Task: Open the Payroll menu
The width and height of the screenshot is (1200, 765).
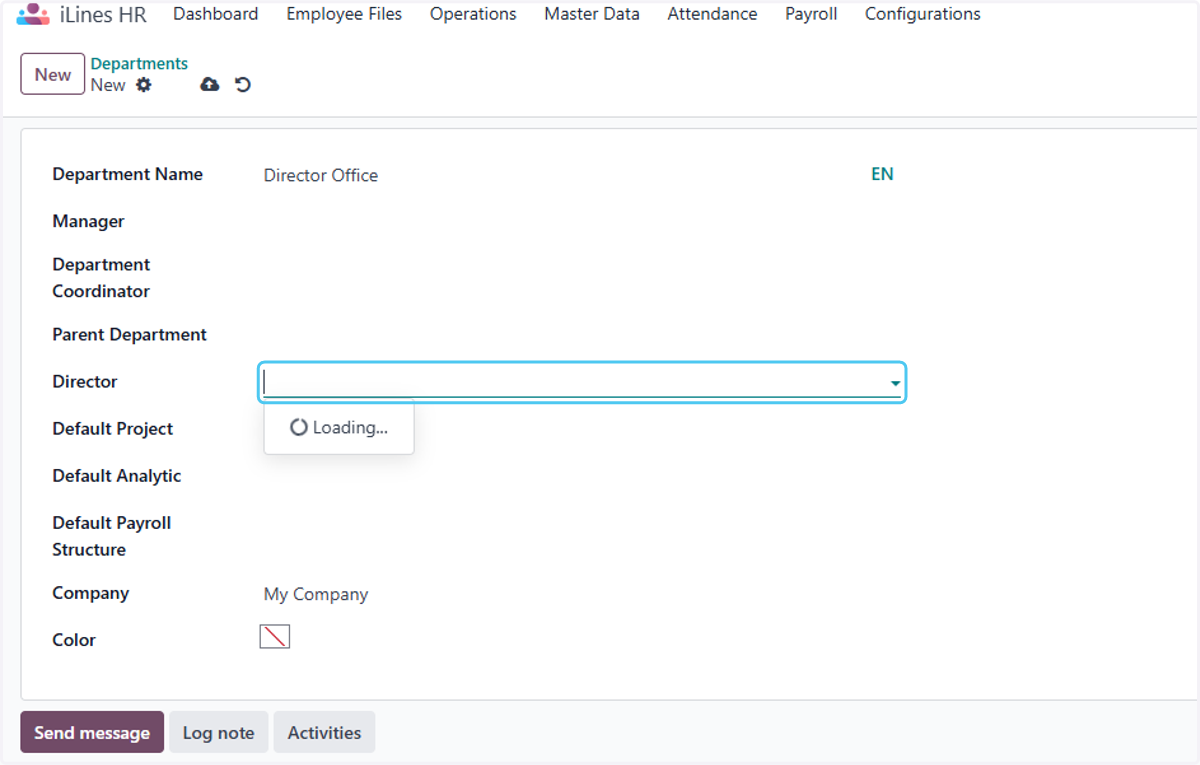Action: pyautogui.click(x=811, y=14)
